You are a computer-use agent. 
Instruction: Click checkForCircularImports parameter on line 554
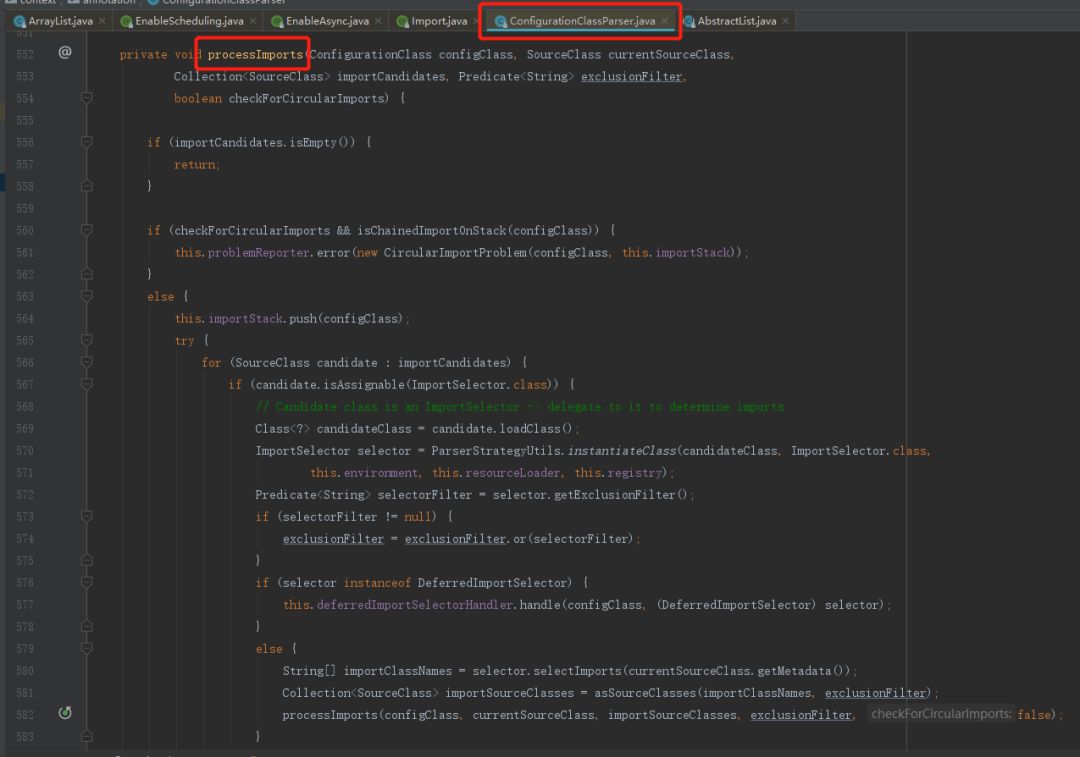click(305, 98)
